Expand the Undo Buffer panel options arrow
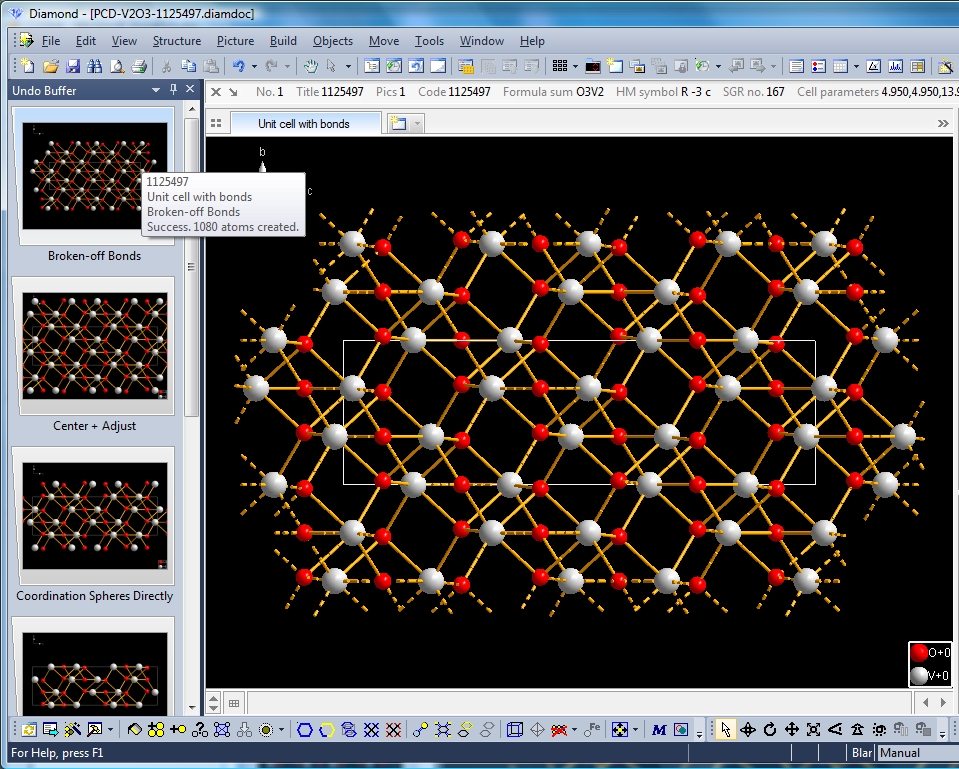959x769 pixels. (x=156, y=90)
